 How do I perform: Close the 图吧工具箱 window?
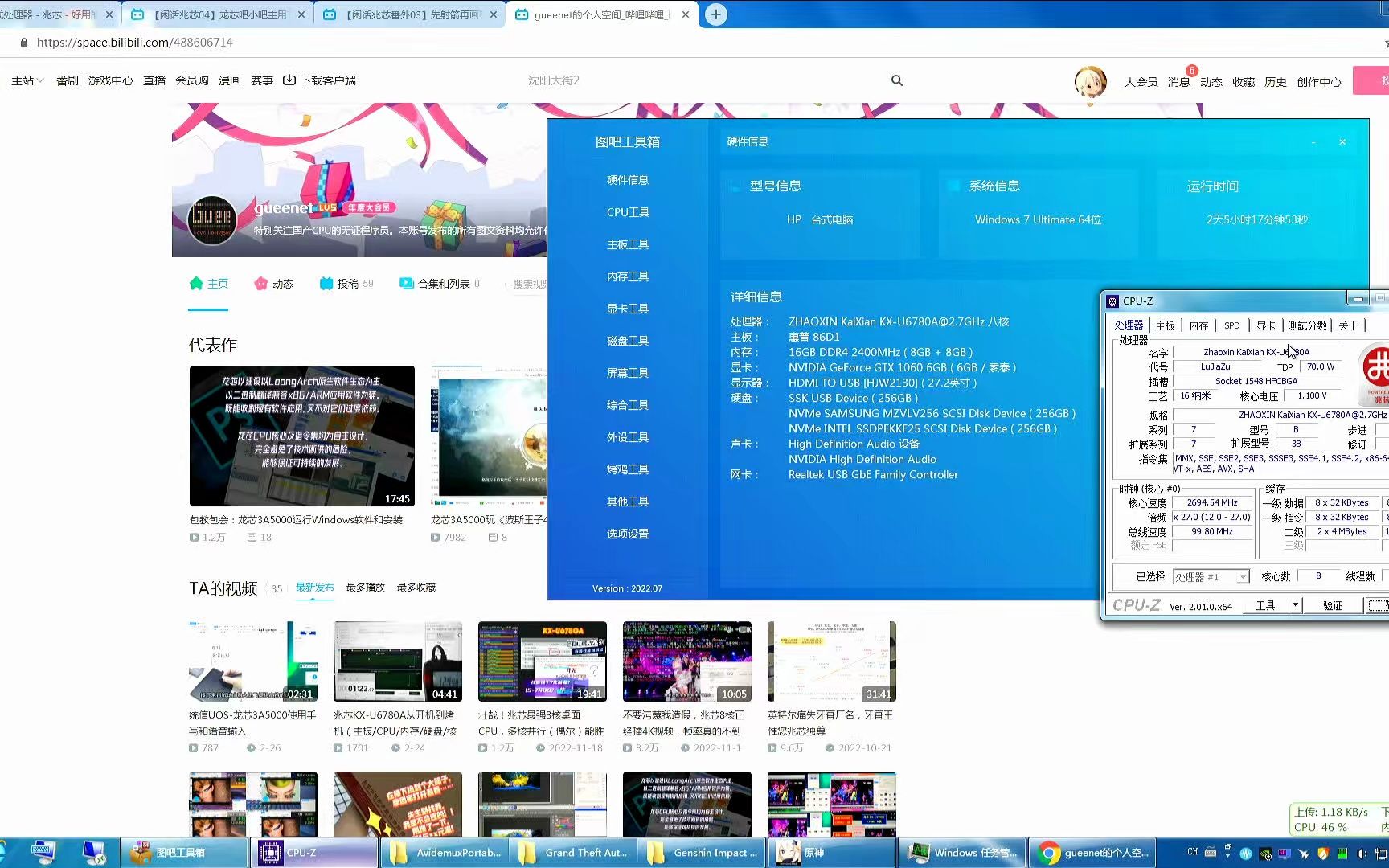click(x=1342, y=142)
